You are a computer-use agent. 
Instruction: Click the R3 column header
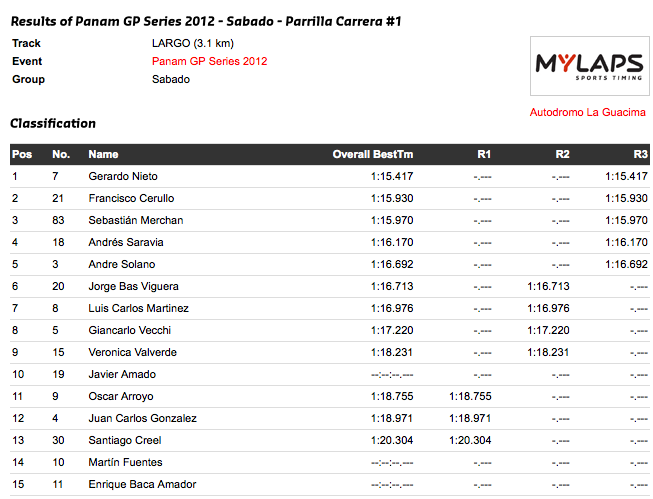pos(641,155)
